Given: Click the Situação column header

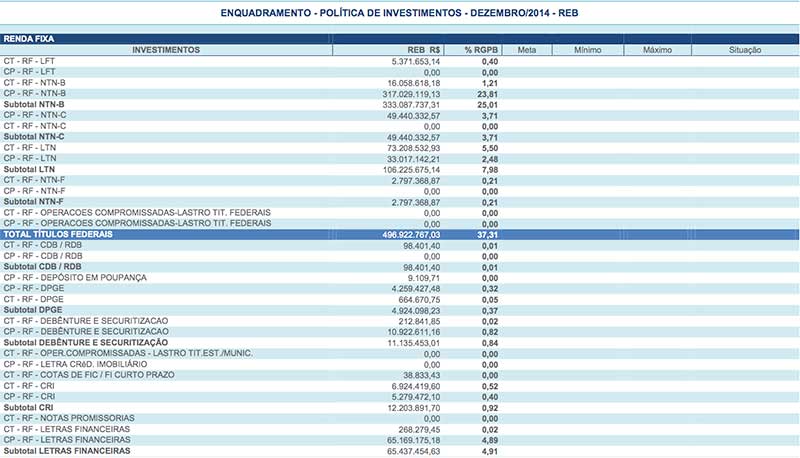Looking at the screenshot, I should [745, 49].
